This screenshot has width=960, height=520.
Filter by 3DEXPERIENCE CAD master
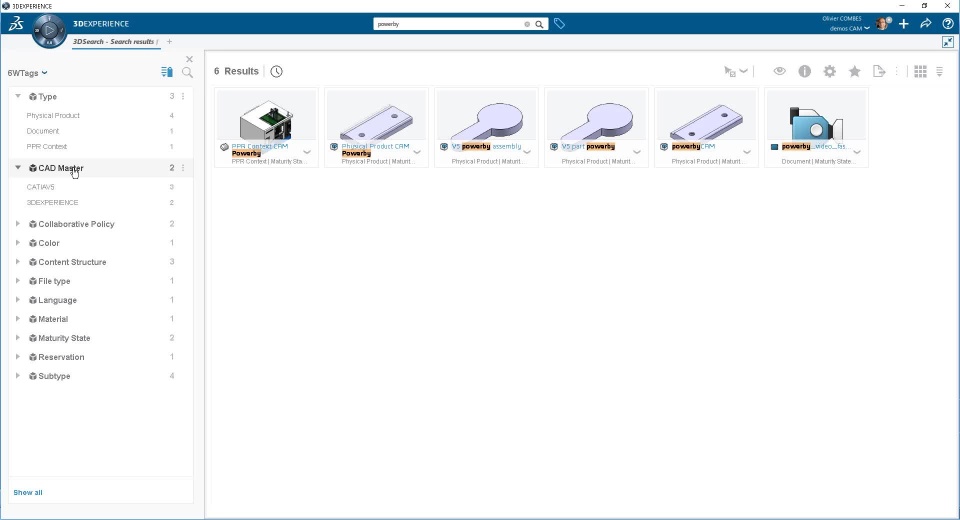pyautogui.click(x=52, y=203)
